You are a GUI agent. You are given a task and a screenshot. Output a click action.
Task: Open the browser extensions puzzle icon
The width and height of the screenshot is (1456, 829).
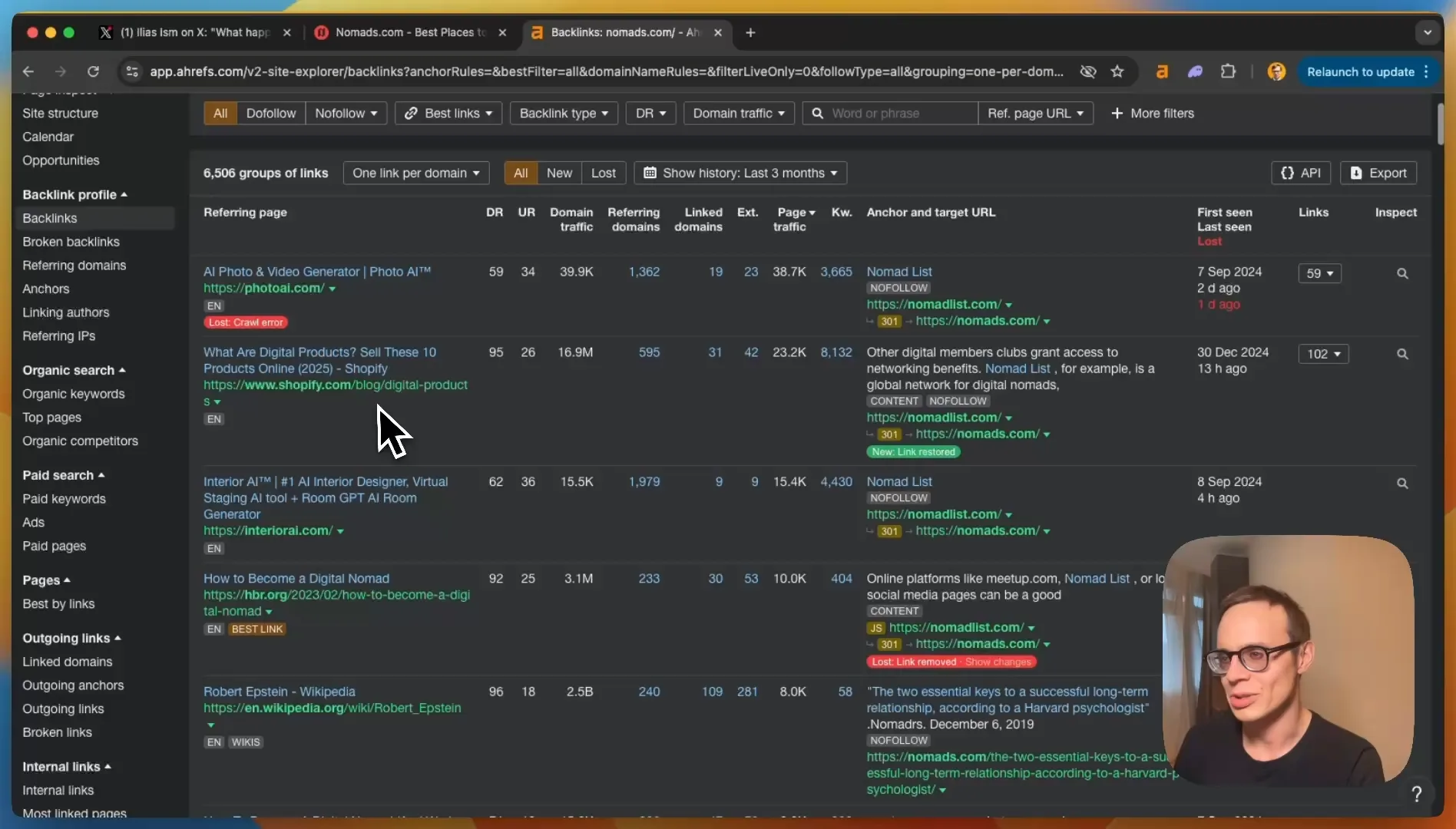(1228, 71)
